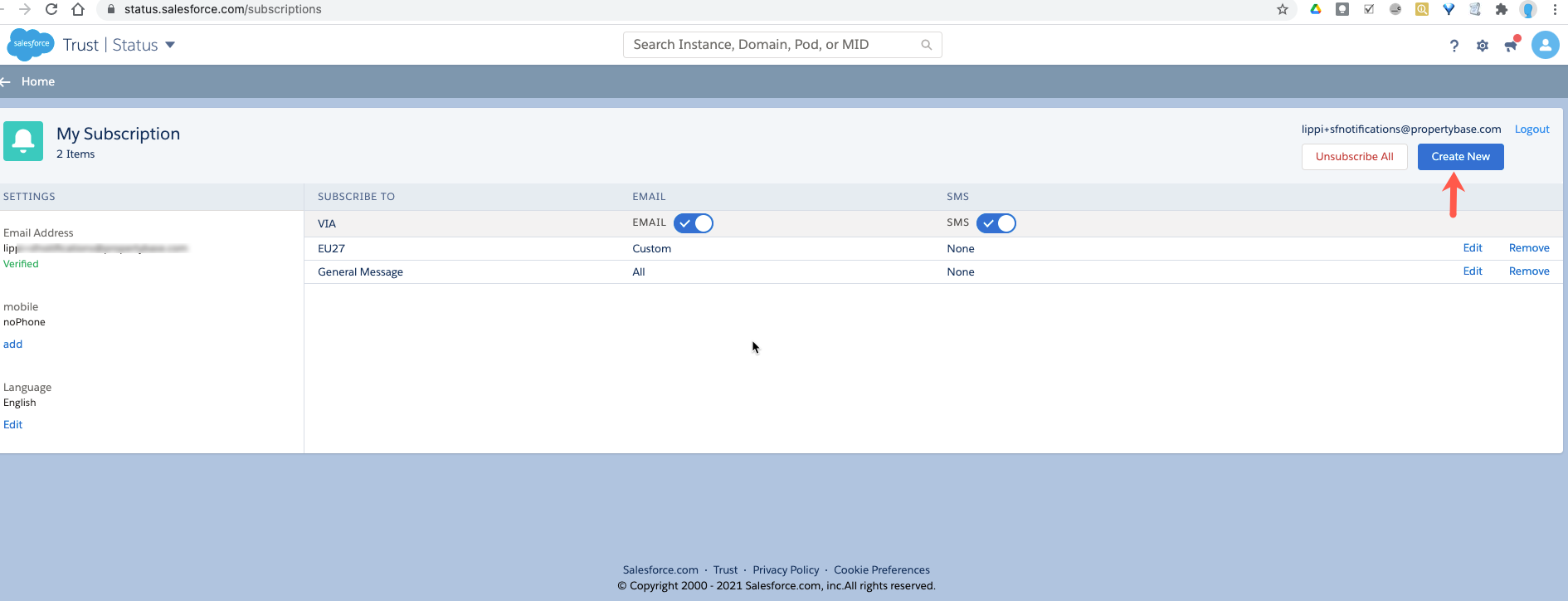Open the settings gear icon in header
Image resolution: width=1568 pixels, height=601 pixels.
click(1483, 46)
